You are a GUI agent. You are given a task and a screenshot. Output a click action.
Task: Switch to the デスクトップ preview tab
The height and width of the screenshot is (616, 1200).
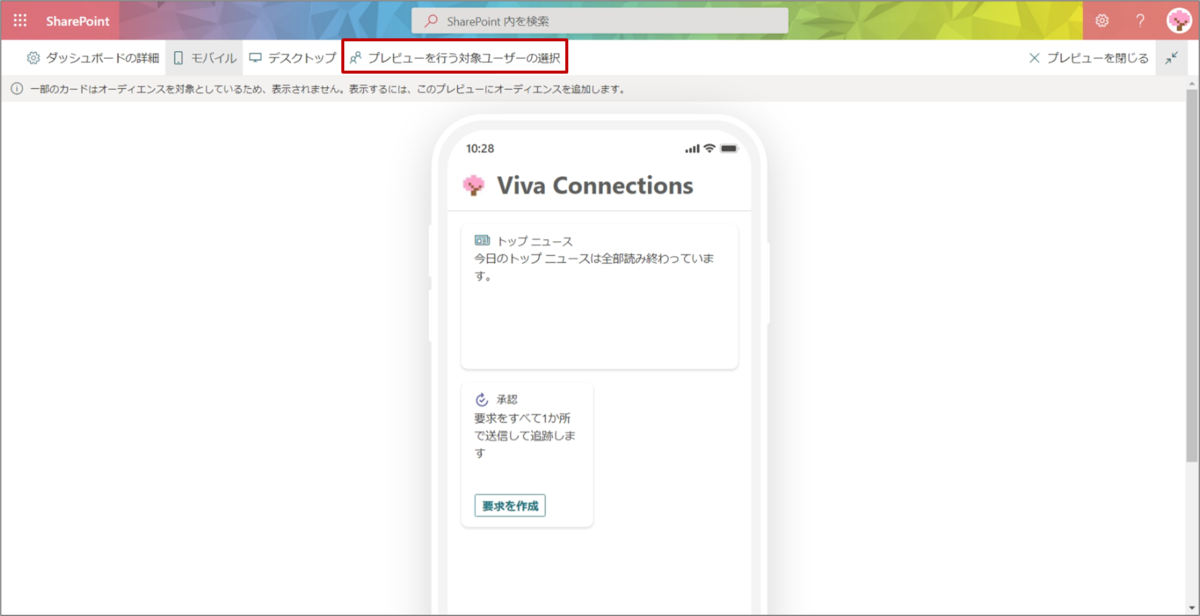[293, 58]
